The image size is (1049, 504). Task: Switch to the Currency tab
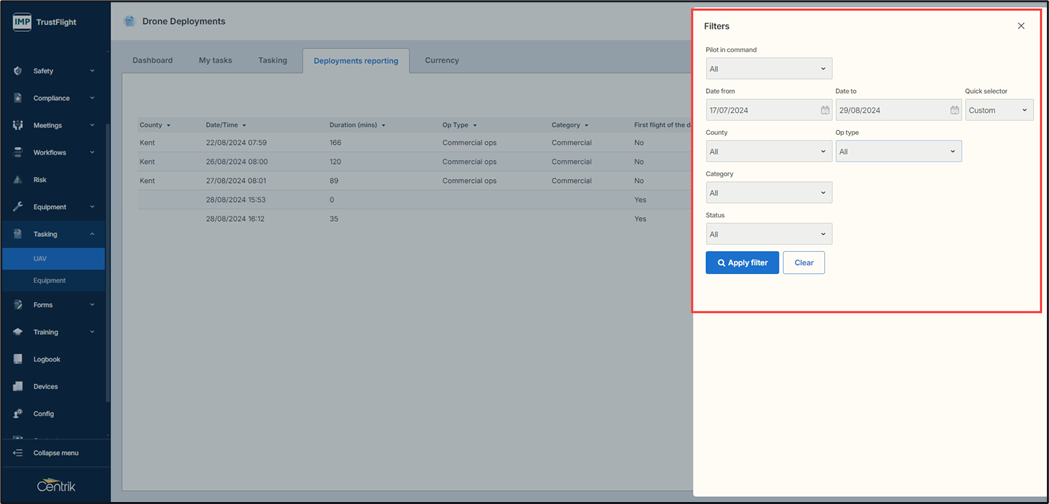(441, 60)
